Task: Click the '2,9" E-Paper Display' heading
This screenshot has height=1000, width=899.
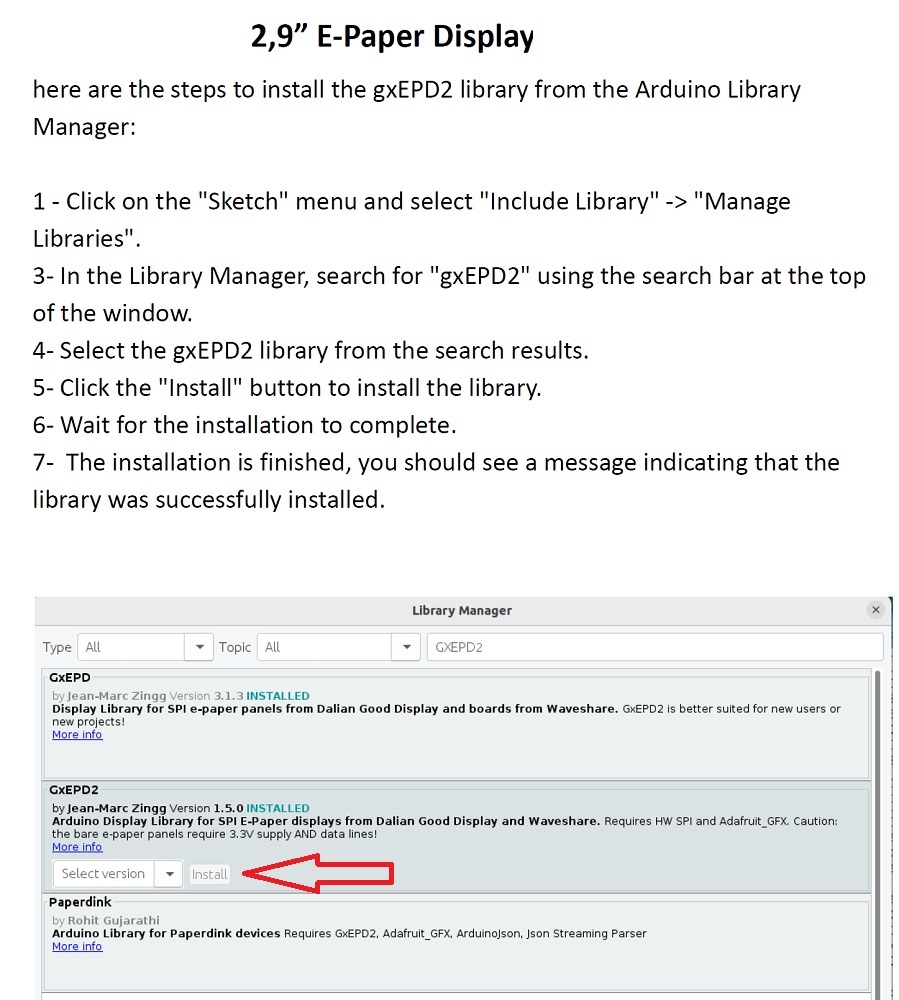Action: (392, 36)
